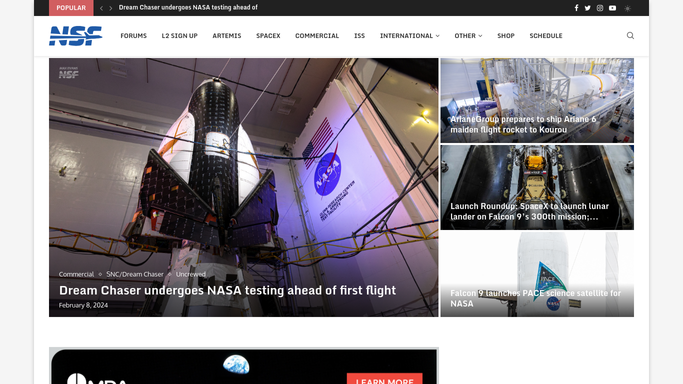Open the Twitter icon in top bar
The height and width of the screenshot is (384, 683).
(x=588, y=8)
